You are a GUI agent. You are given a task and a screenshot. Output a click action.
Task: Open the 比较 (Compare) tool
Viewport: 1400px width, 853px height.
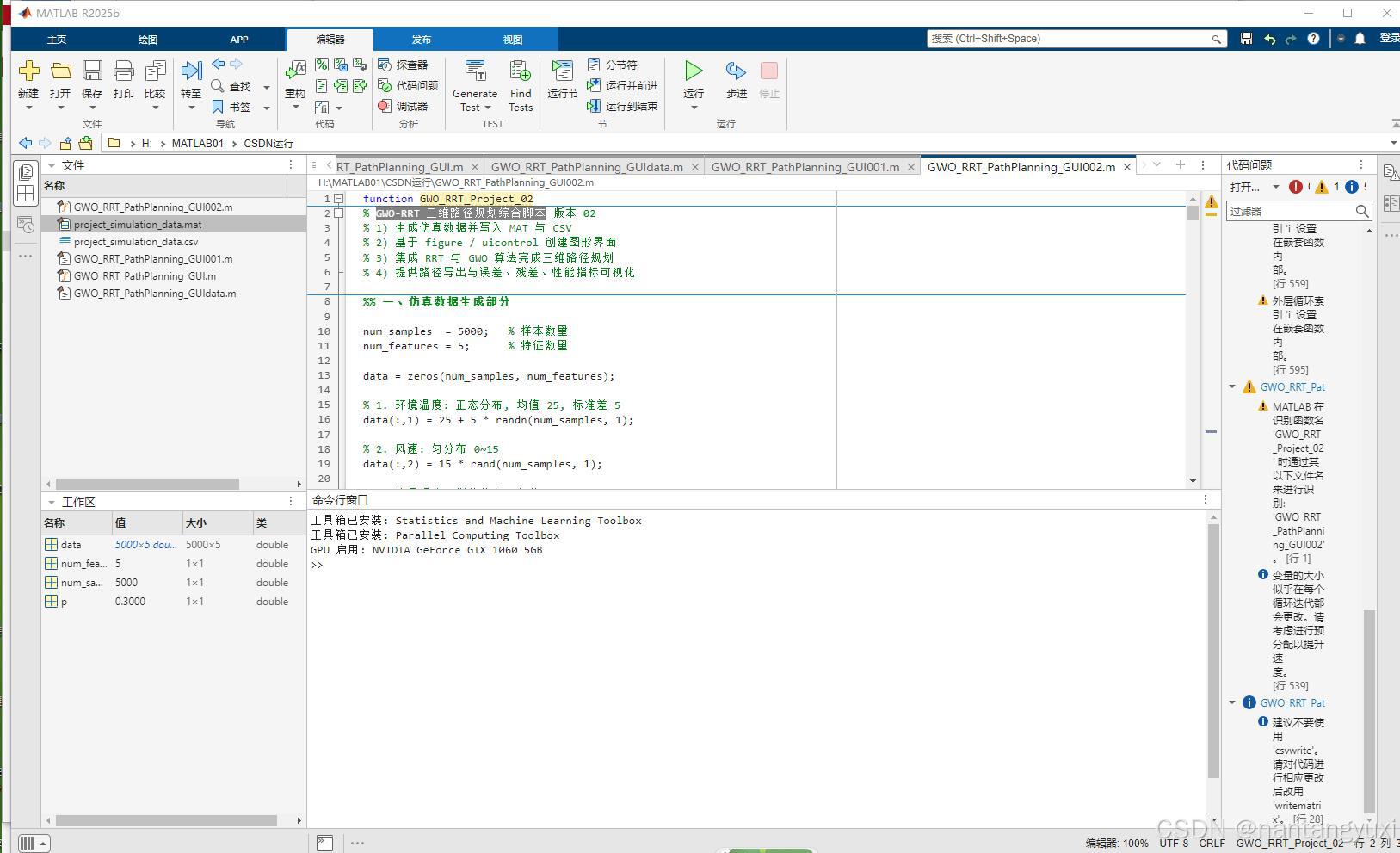155,71
